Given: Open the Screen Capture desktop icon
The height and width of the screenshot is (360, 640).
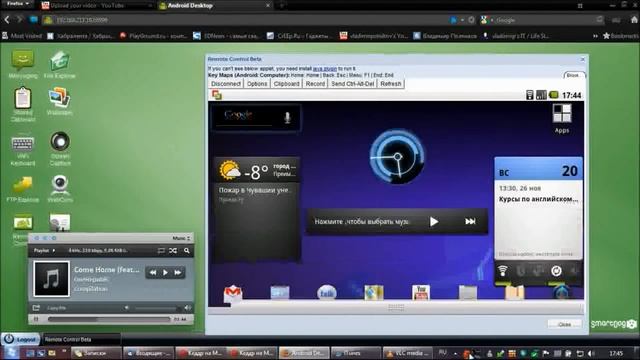Looking at the screenshot, I should (60, 149).
